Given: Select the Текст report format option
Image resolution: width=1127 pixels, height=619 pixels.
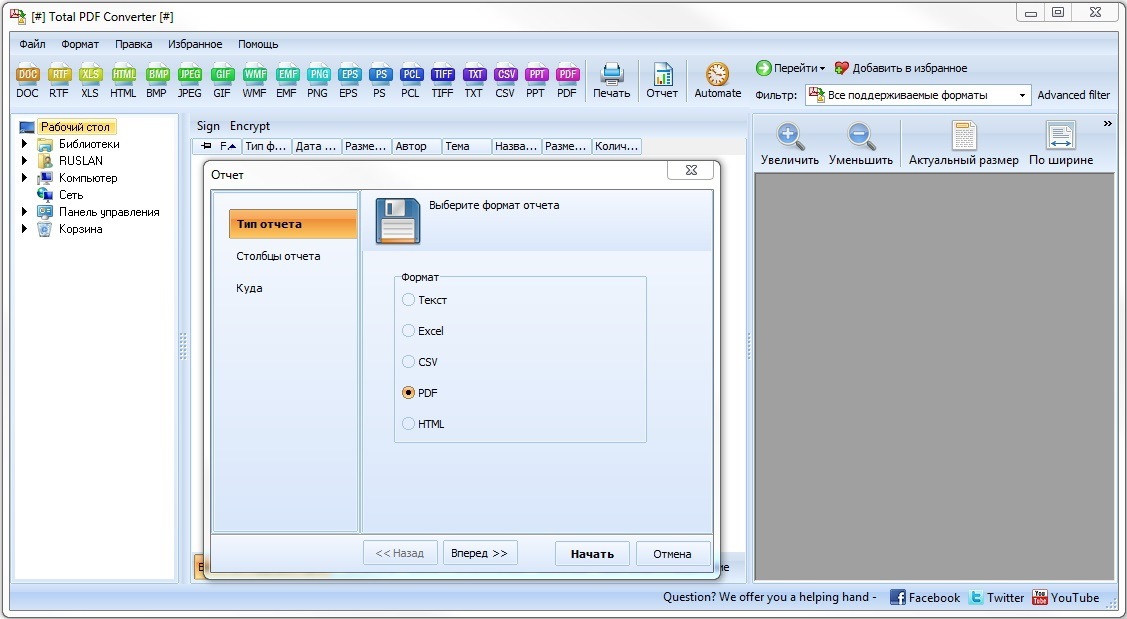Looking at the screenshot, I should (425, 300).
